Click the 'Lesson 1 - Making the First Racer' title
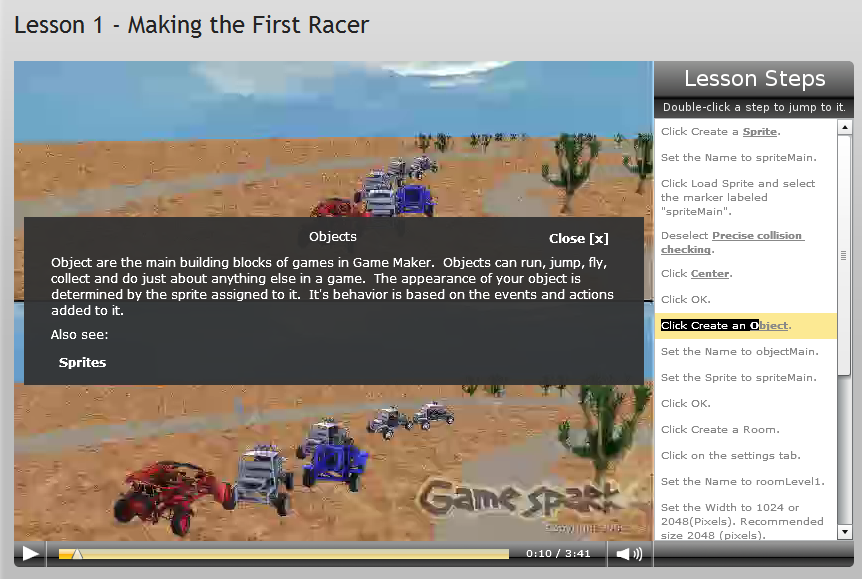The height and width of the screenshot is (579, 862). pos(191,25)
